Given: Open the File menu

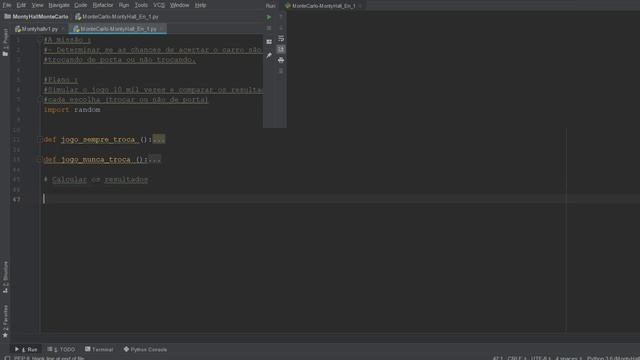Looking at the screenshot, I should [7, 5].
